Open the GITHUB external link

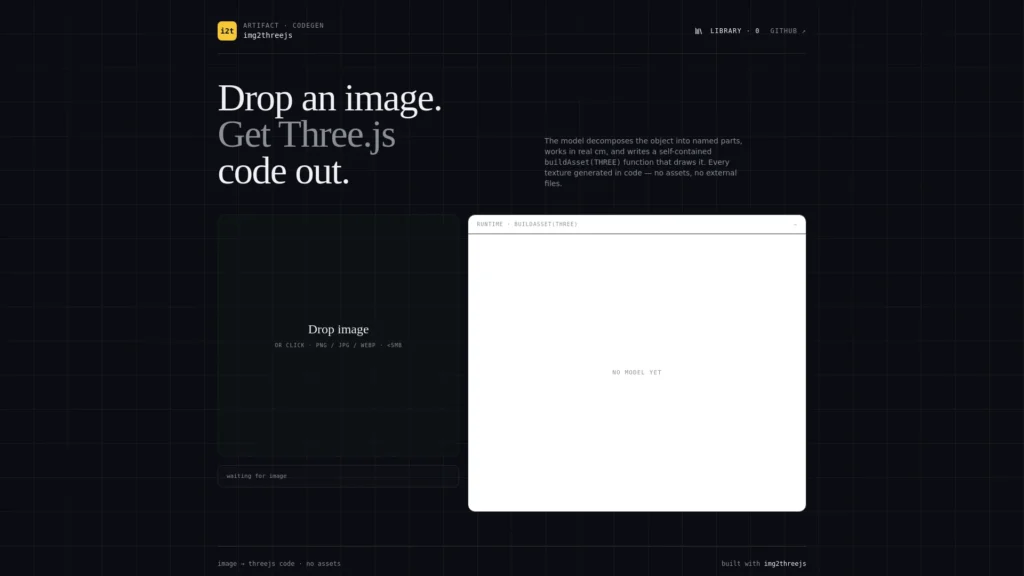pyautogui.click(x=788, y=31)
